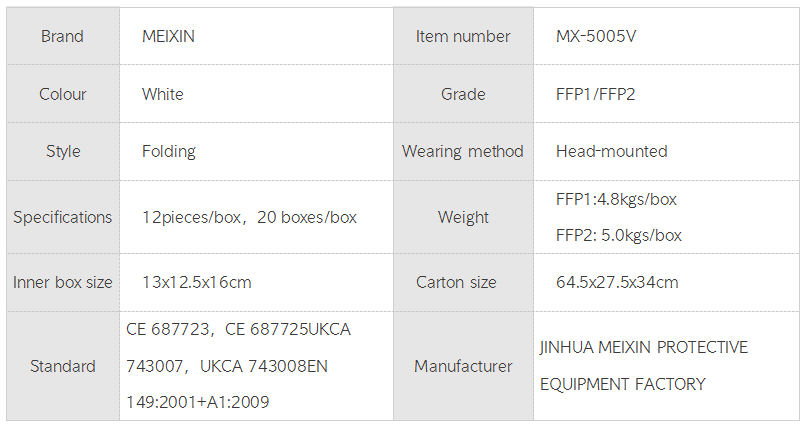Image resolution: width=807 pixels, height=433 pixels.
Task: Select the Head-mounted value
Action: click(612, 152)
